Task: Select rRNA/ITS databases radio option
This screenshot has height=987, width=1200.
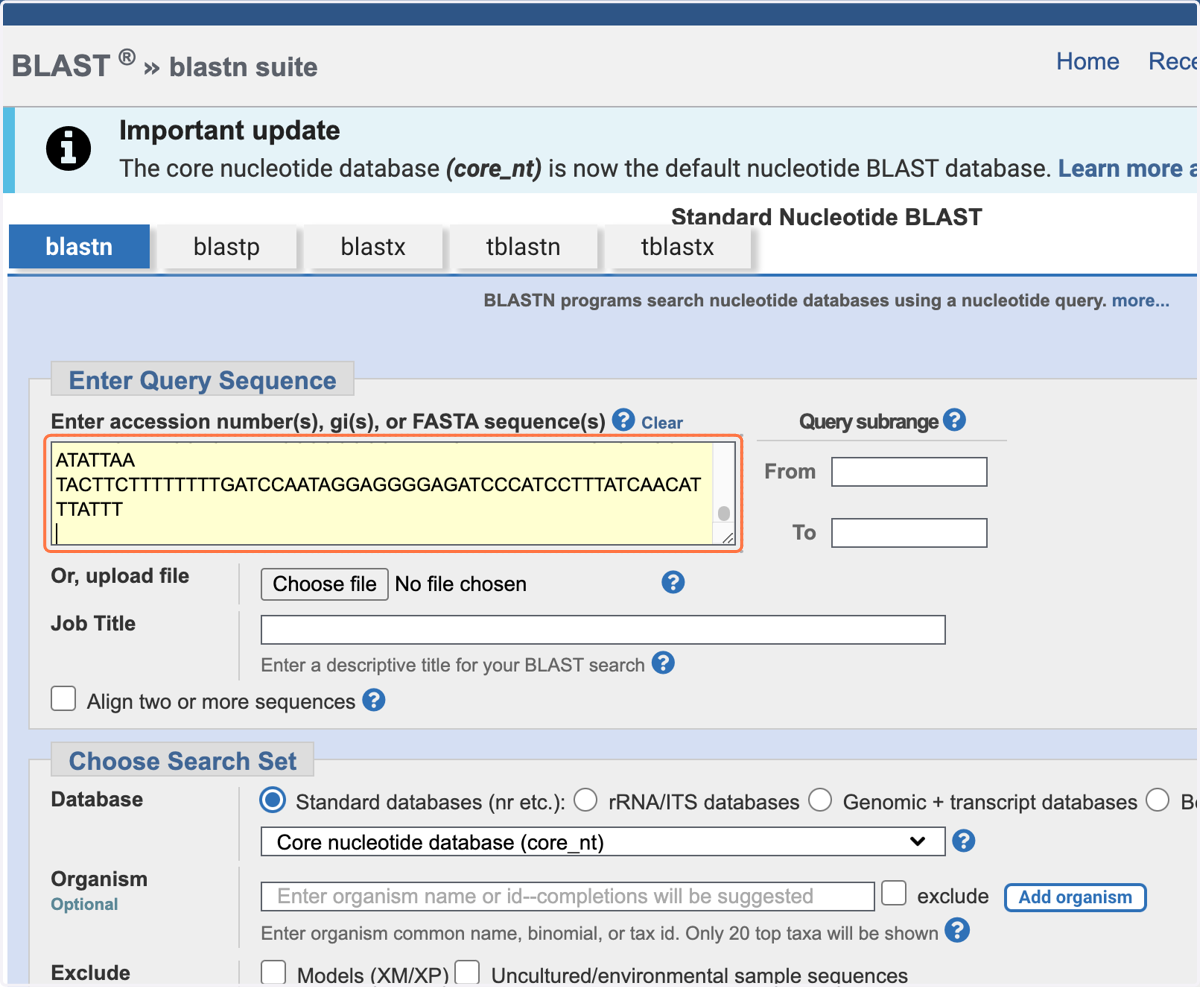Action: coord(586,800)
